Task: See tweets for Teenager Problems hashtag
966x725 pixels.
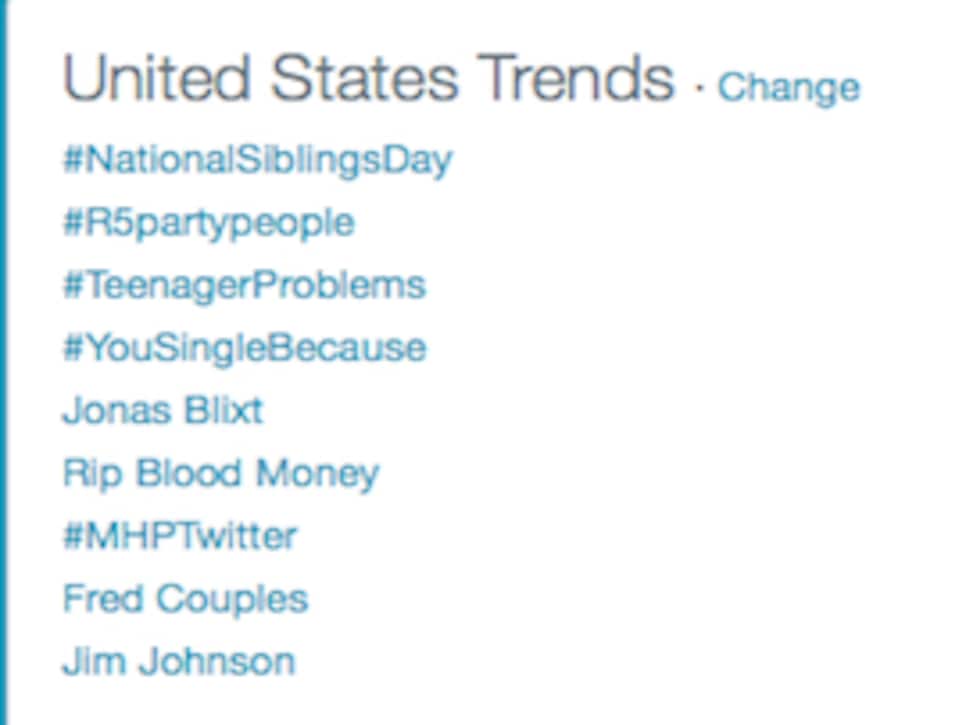Action: pos(245,286)
